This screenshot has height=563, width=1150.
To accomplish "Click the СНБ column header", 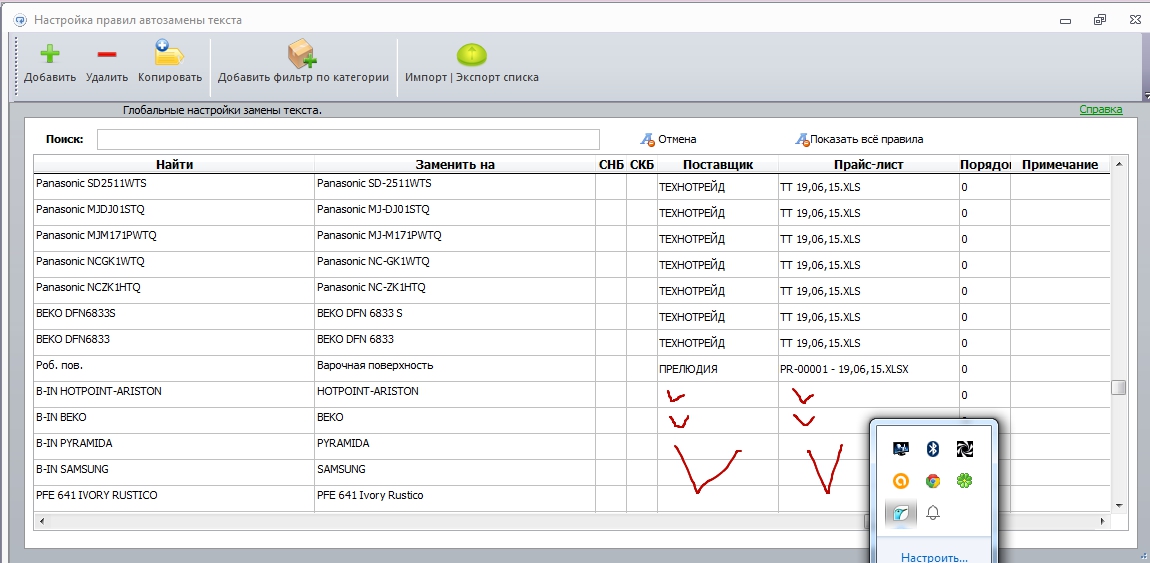I will coord(611,165).
